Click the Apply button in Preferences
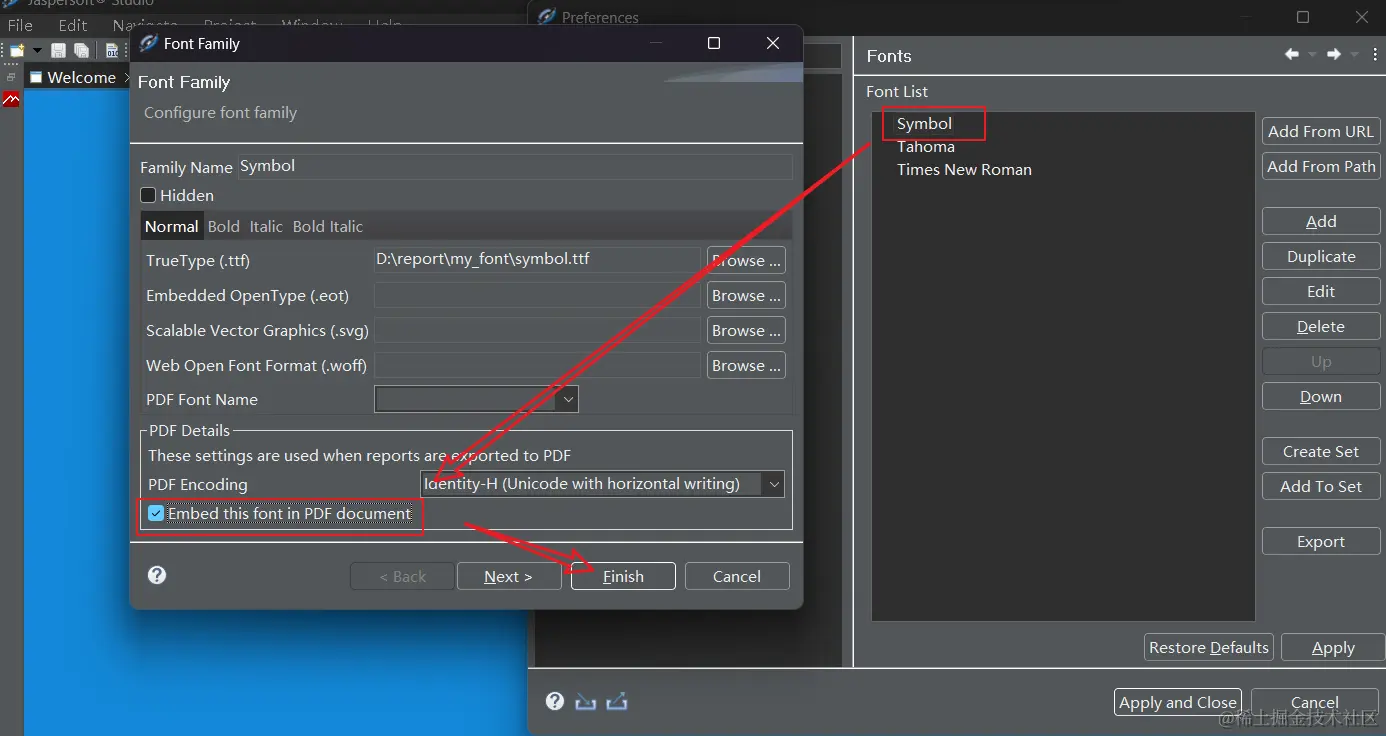The height and width of the screenshot is (736, 1386). coord(1333,647)
